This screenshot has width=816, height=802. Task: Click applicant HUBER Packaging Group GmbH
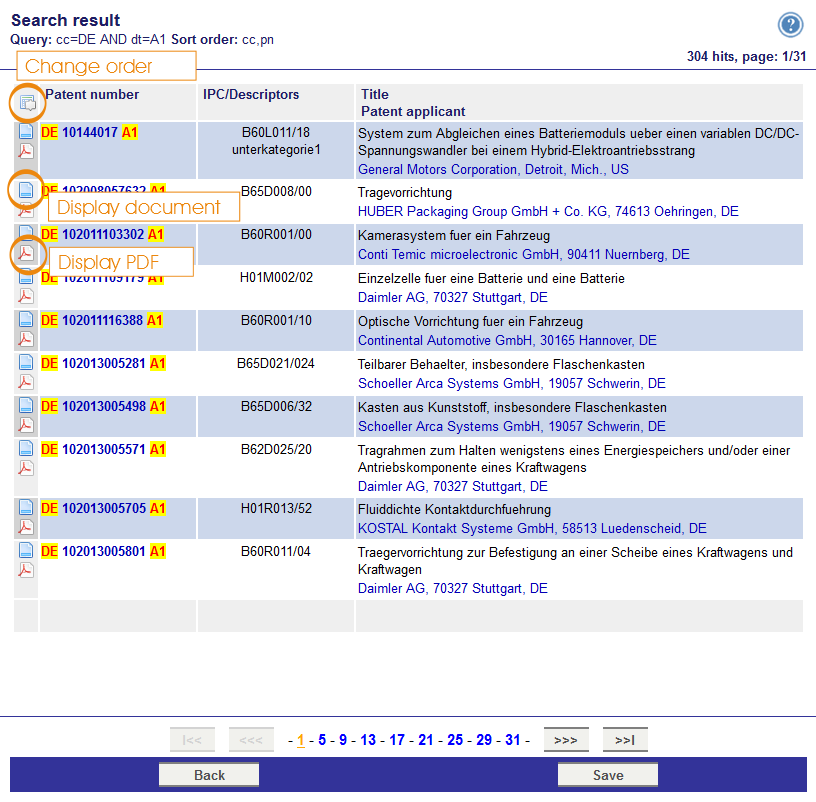click(x=548, y=211)
